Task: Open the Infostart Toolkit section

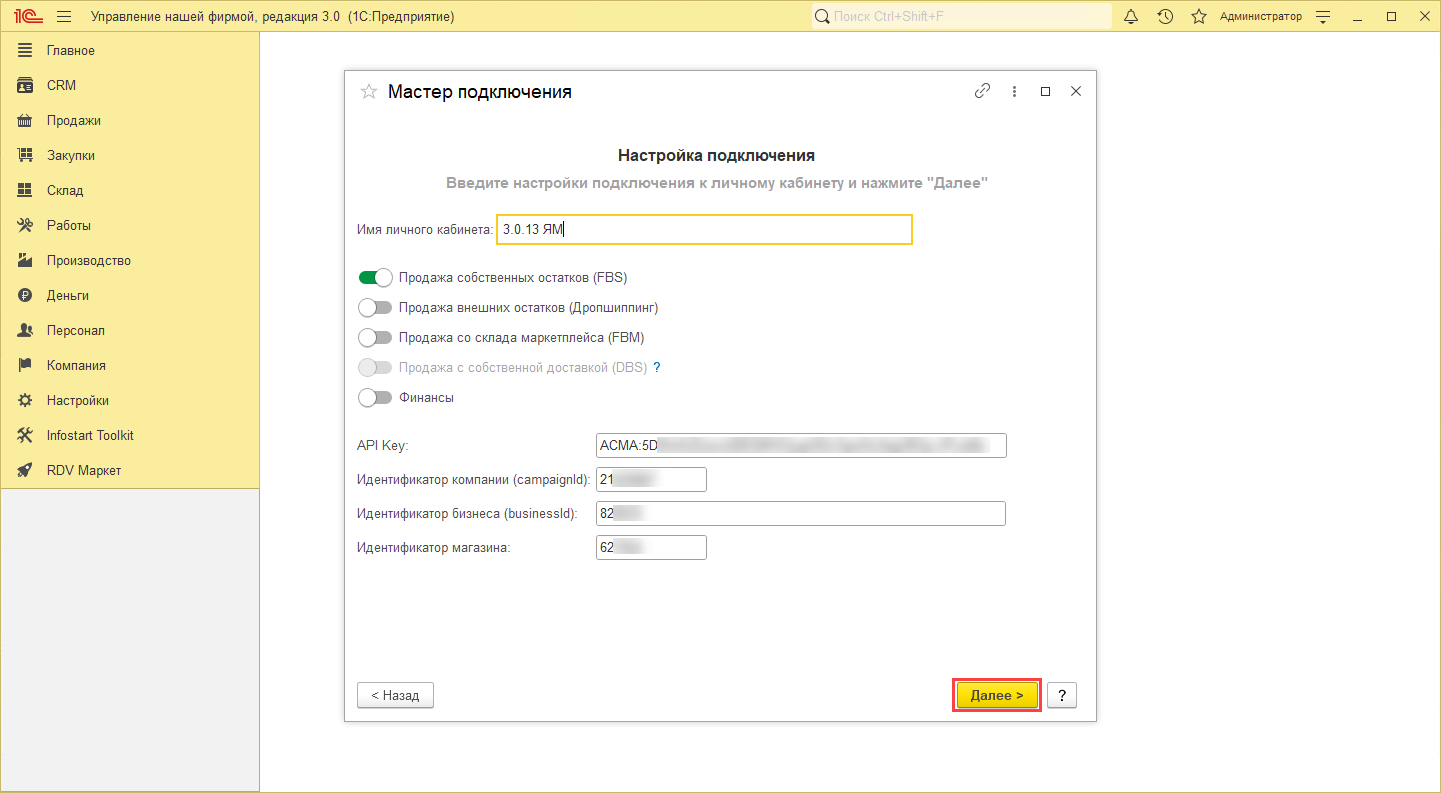Action: [x=130, y=435]
